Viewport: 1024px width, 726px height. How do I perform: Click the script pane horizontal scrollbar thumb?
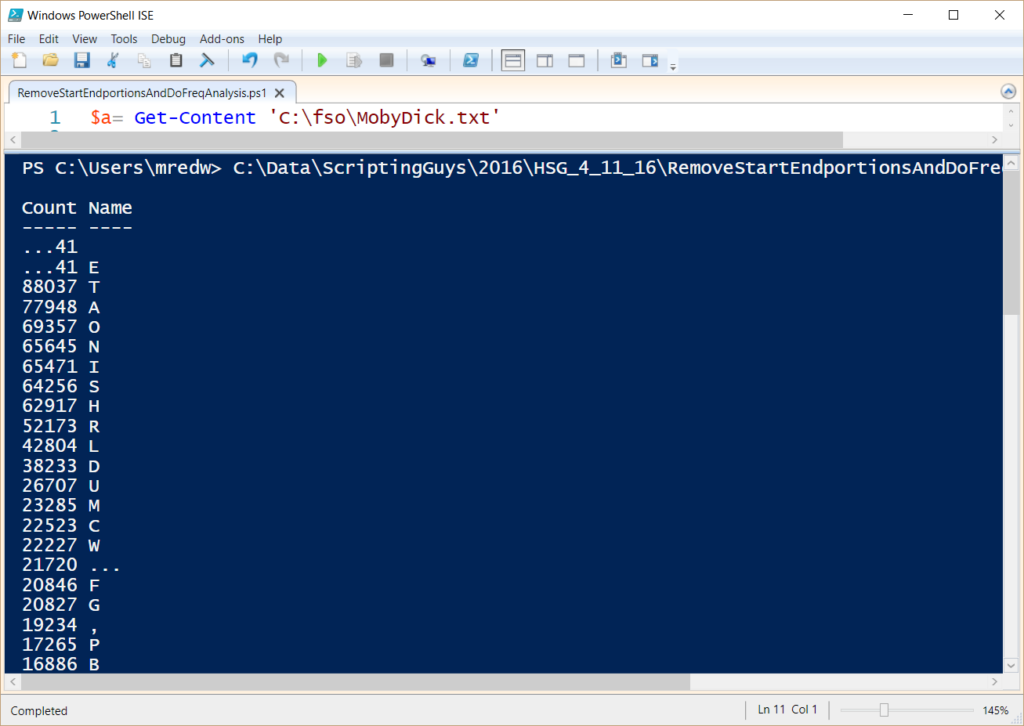click(432, 140)
